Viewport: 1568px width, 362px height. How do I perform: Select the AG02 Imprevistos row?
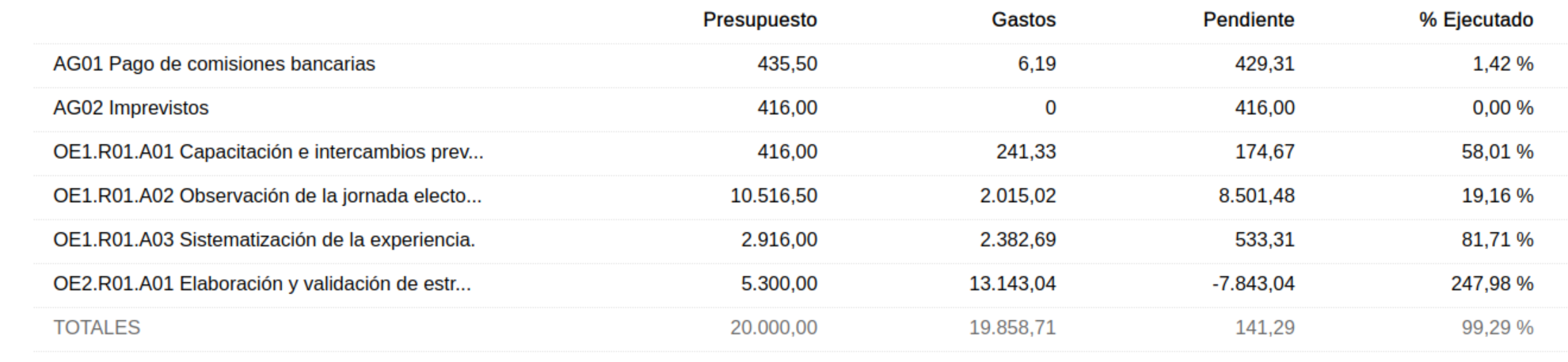point(800,109)
